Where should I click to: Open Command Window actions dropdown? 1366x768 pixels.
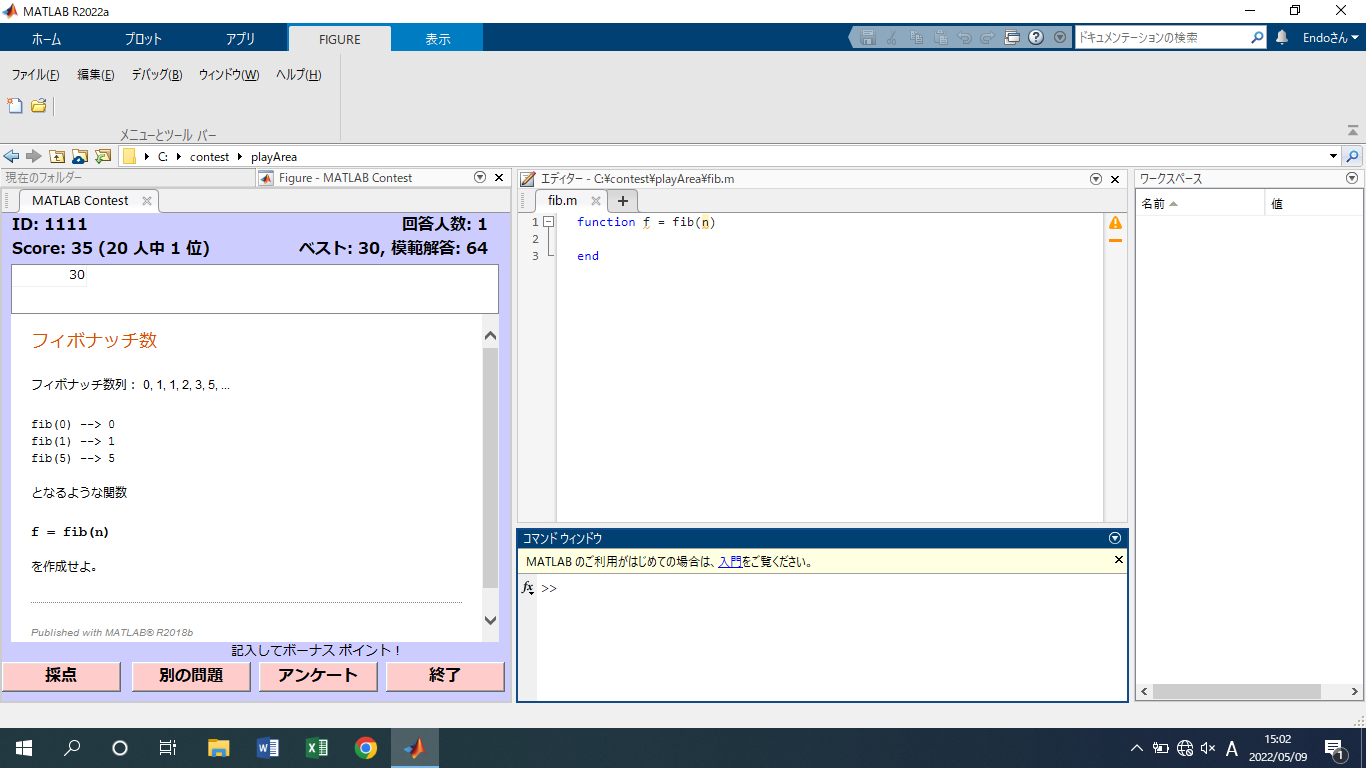pyautogui.click(x=1115, y=538)
